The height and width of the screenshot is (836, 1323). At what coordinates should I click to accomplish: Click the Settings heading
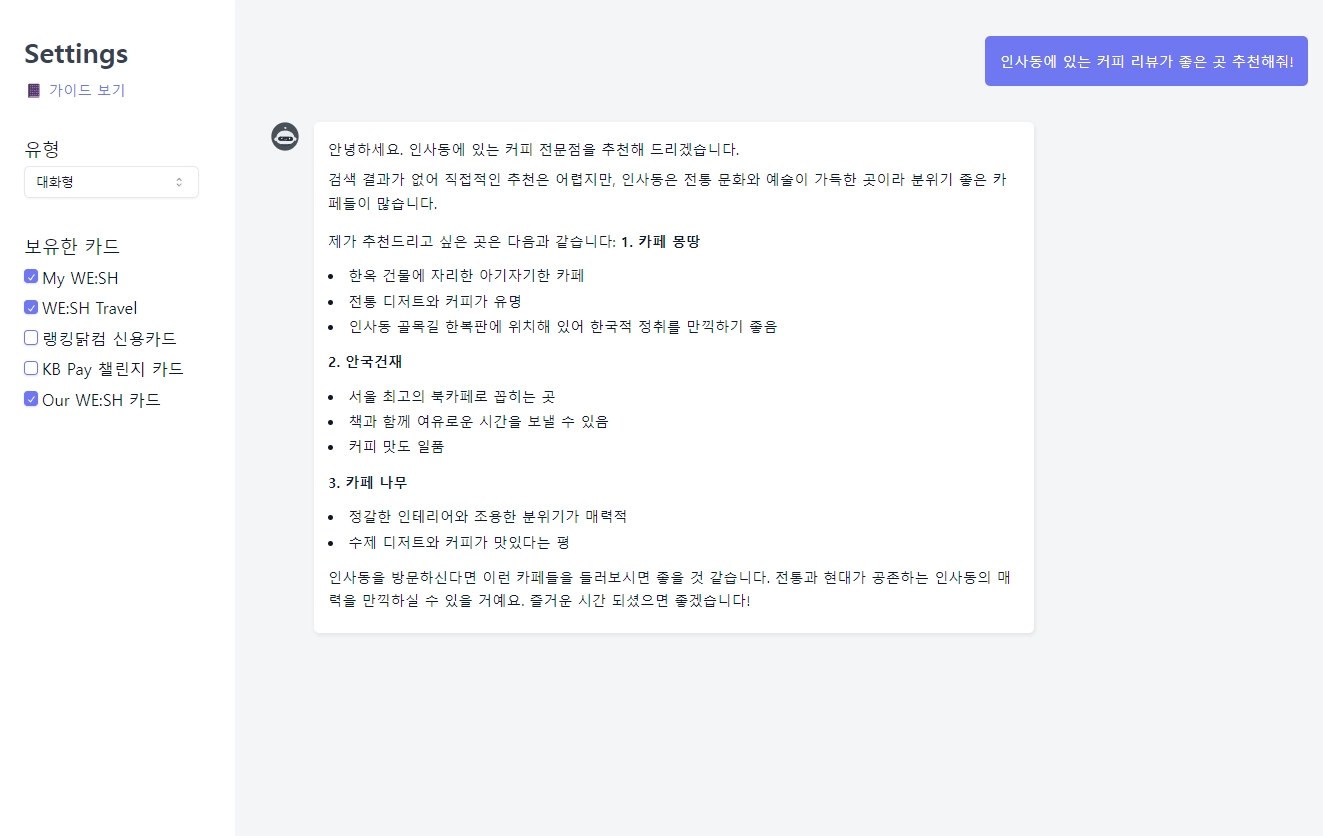[x=76, y=53]
